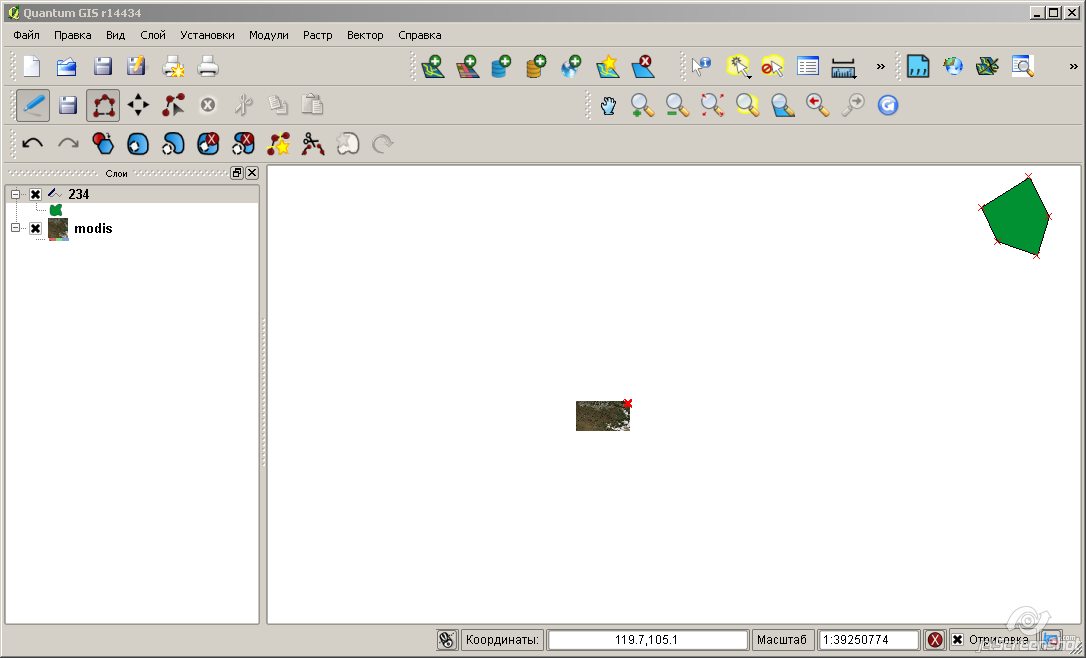Click the coordinates field showing 119.7,105.1
This screenshot has height=658, width=1086.
tap(648, 639)
